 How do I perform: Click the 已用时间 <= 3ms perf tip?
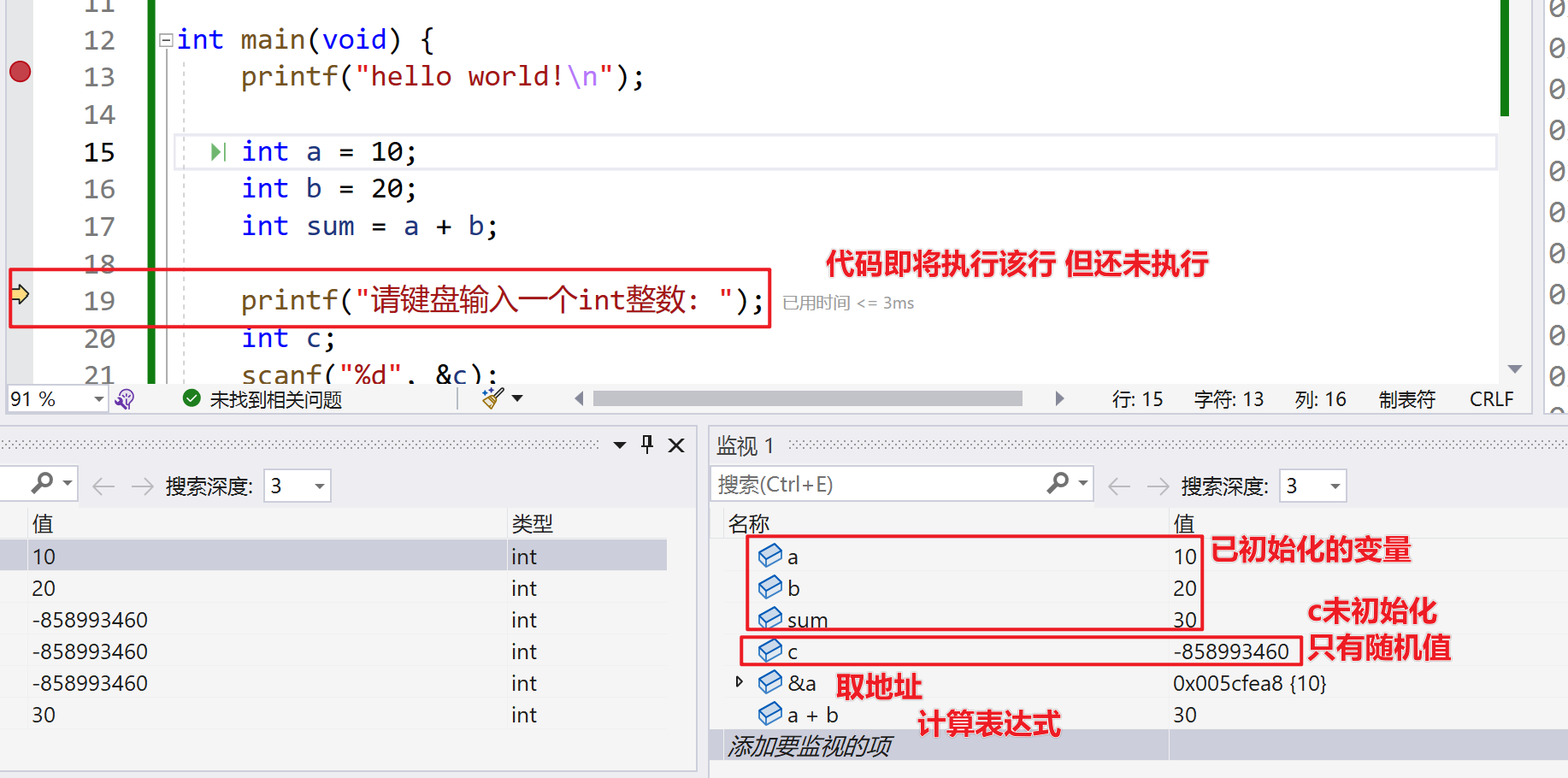(848, 303)
